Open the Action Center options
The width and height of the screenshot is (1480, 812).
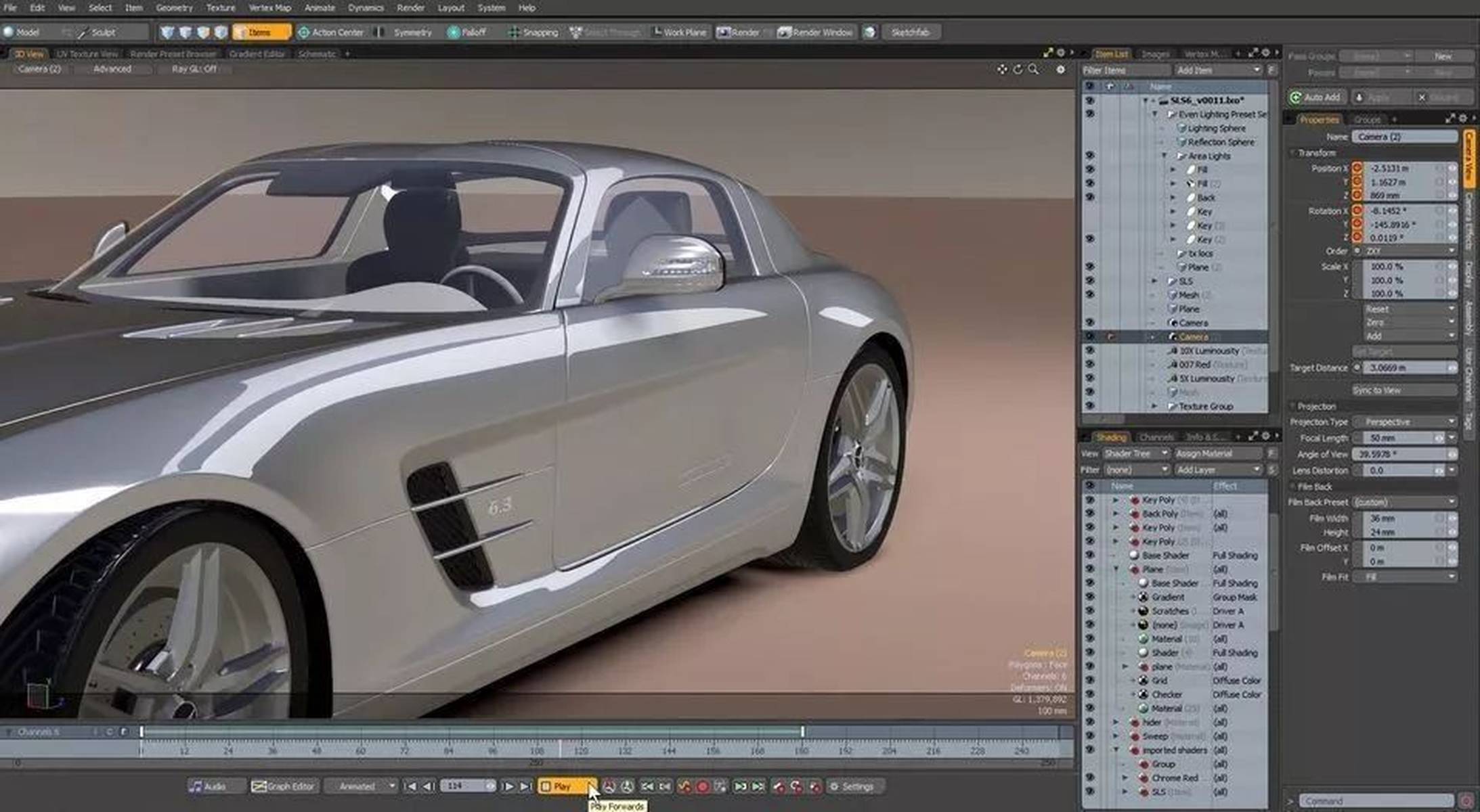pyautogui.click(x=331, y=32)
